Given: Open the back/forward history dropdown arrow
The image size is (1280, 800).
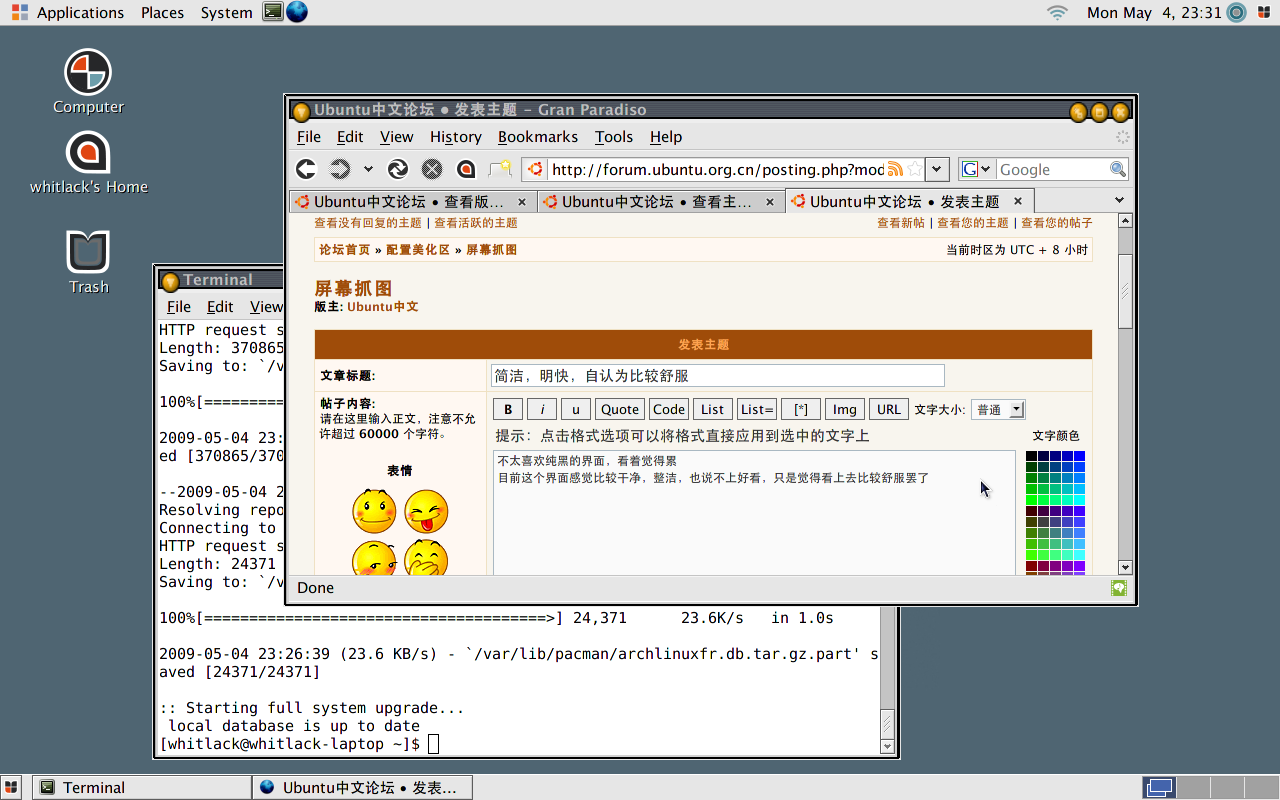Looking at the screenshot, I should 368,169.
